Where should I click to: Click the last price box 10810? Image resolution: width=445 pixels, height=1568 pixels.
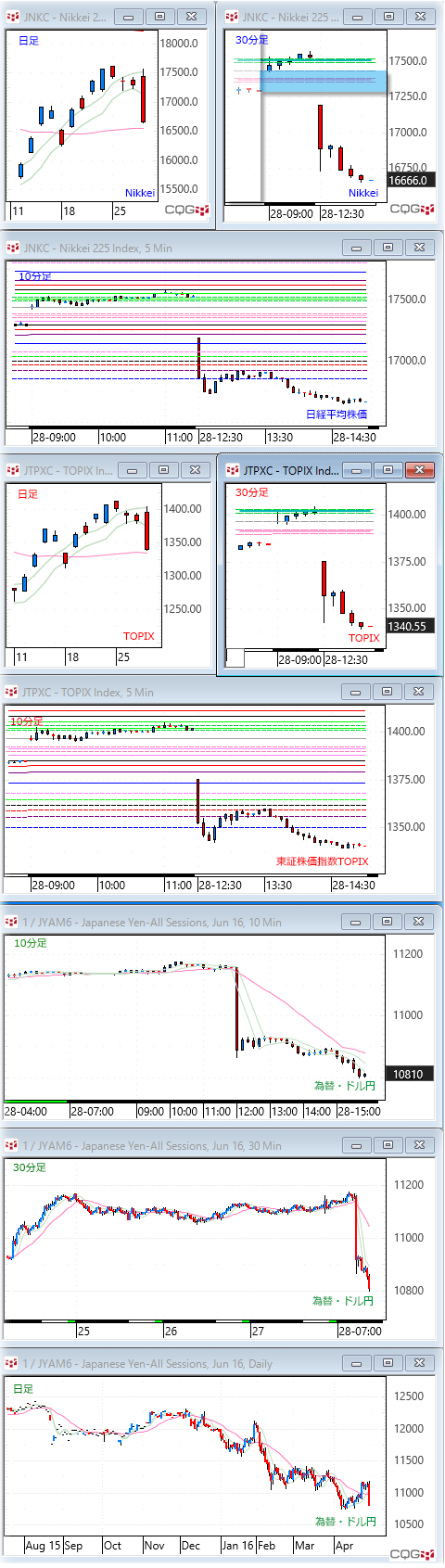(x=410, y=1074)
